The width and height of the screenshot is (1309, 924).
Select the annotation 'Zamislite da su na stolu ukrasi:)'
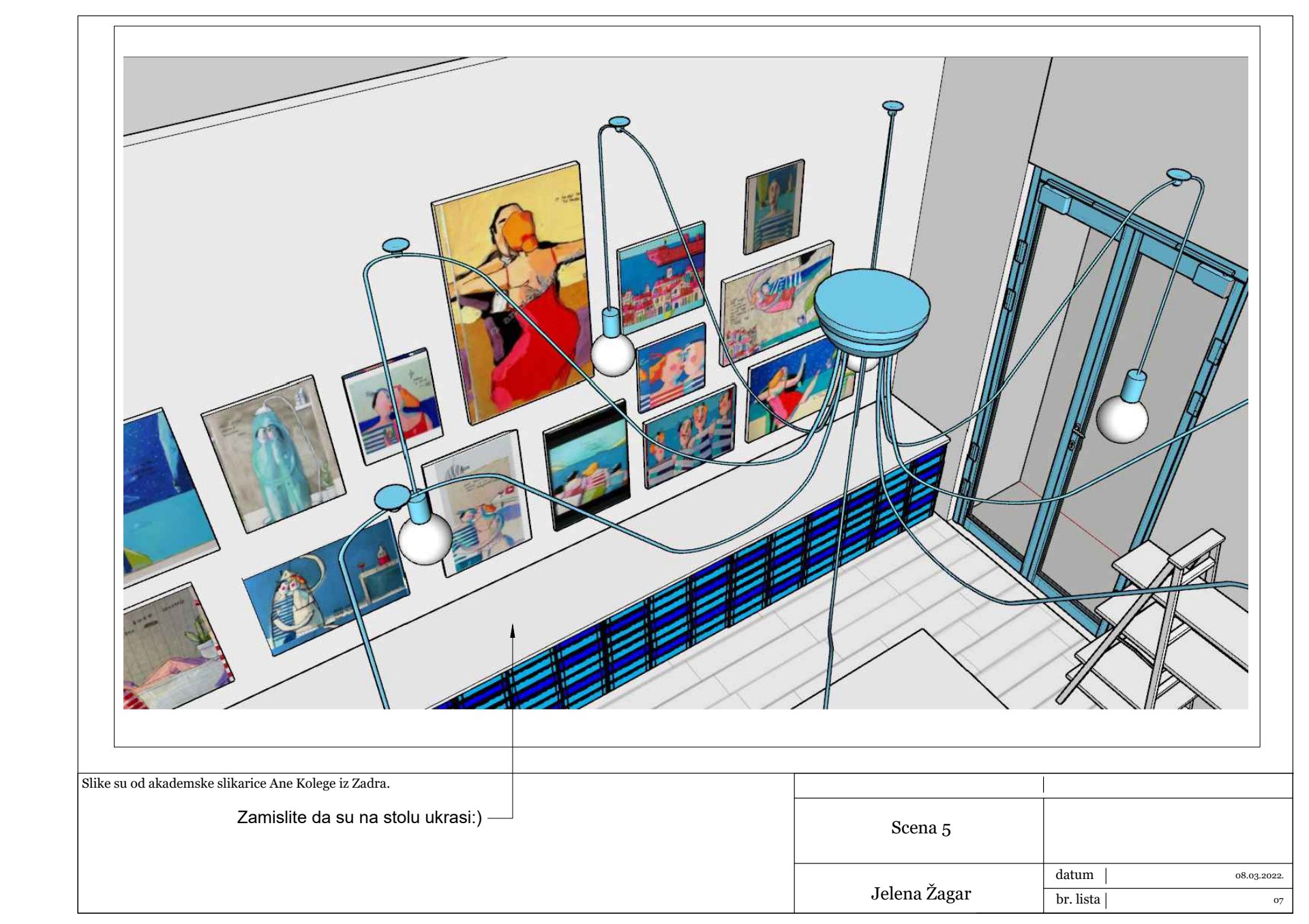coord(359,817)
